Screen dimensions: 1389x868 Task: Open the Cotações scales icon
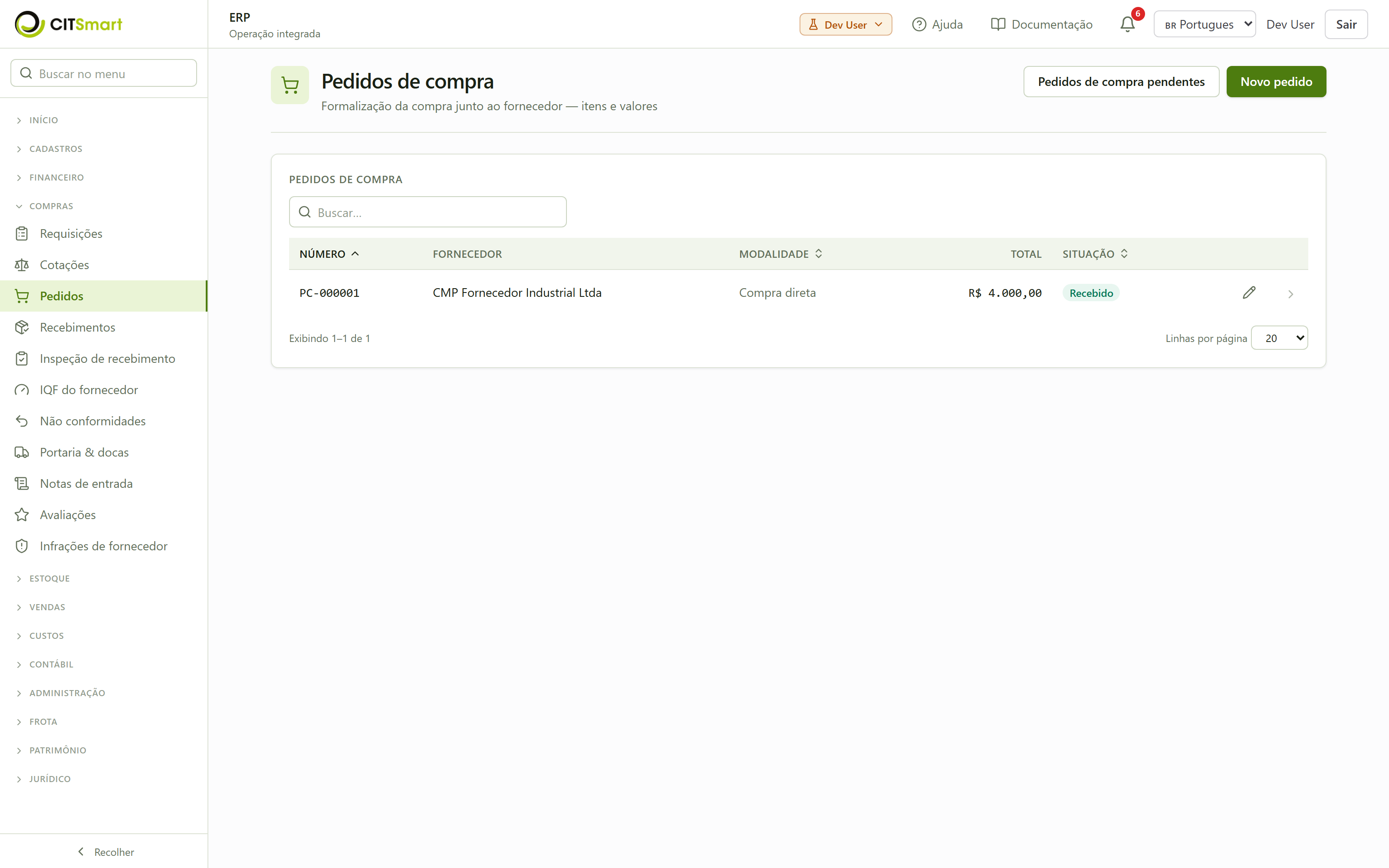[22, 265]
